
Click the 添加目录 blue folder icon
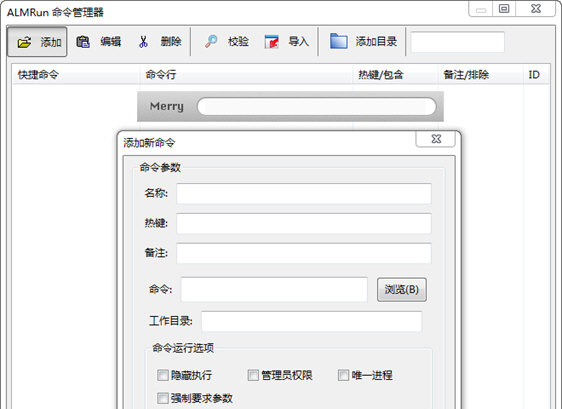coord(339,41)
